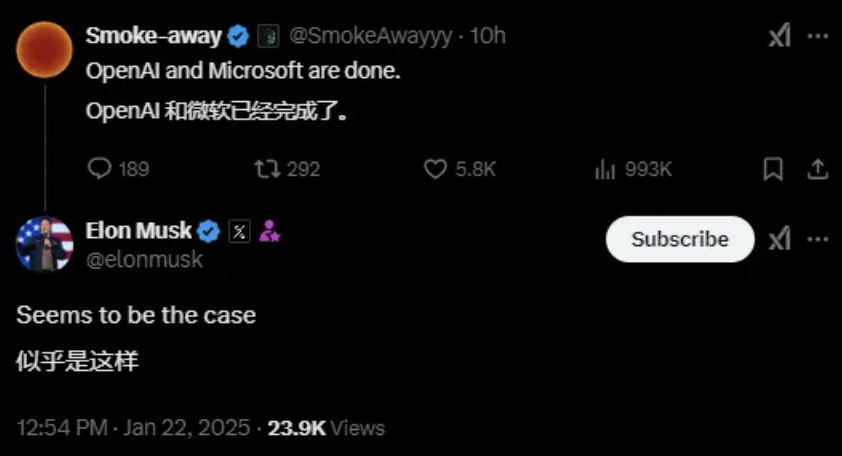Open the 12:54 PM Jan 22, 2025 timestamp

tap(133, 428)
